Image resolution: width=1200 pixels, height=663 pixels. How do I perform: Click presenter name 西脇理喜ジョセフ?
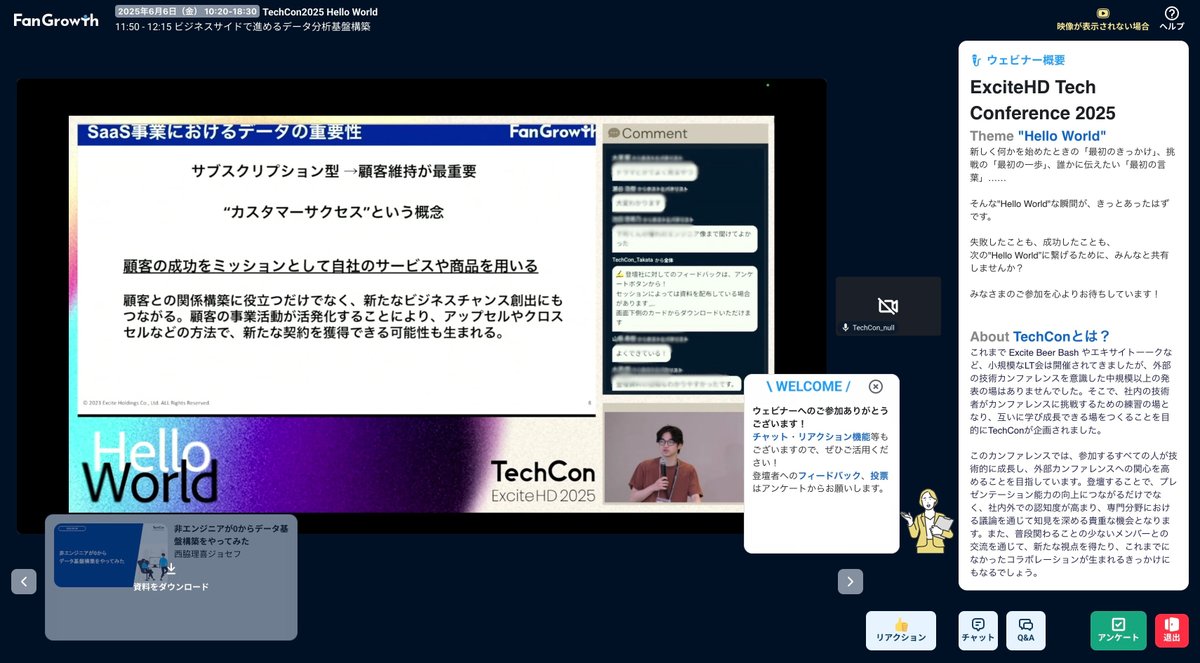(208, 553)
